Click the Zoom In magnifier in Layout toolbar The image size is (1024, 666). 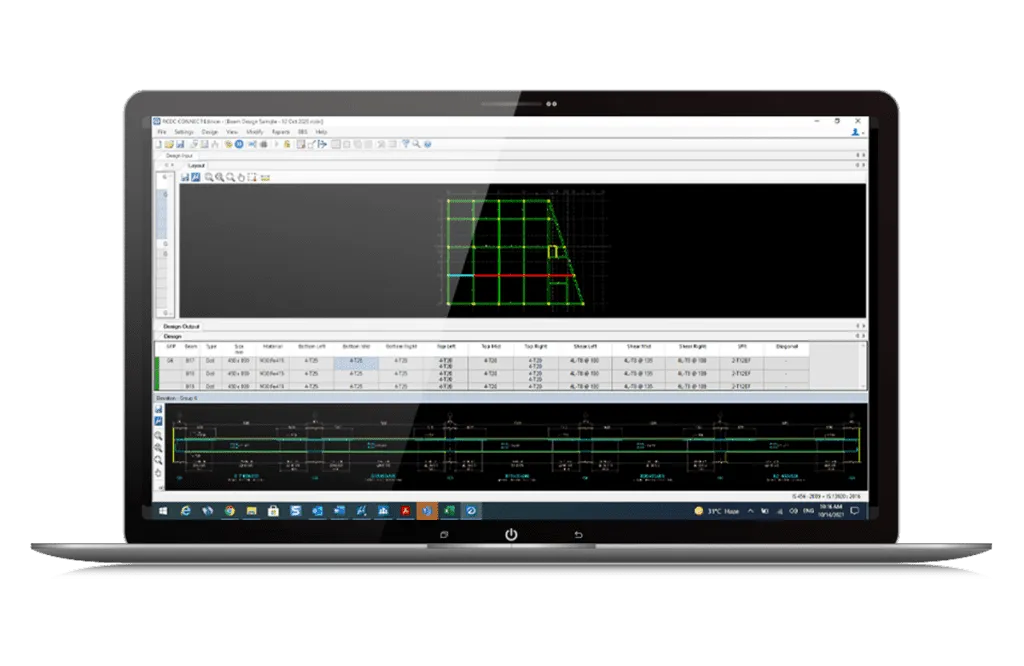(x=219, y=177)
